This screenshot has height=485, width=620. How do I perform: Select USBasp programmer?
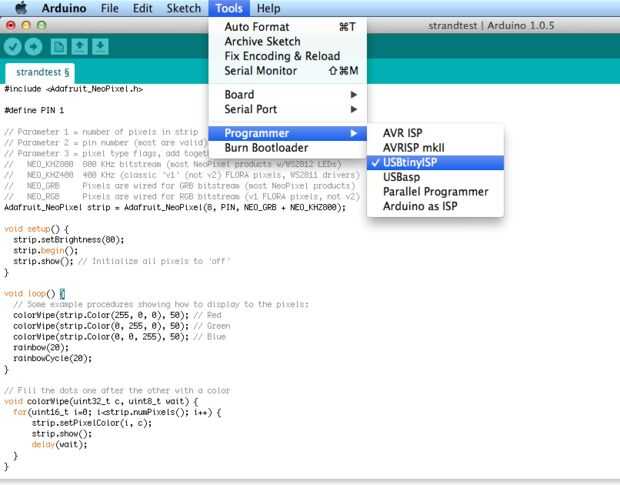tap(435, 177)
